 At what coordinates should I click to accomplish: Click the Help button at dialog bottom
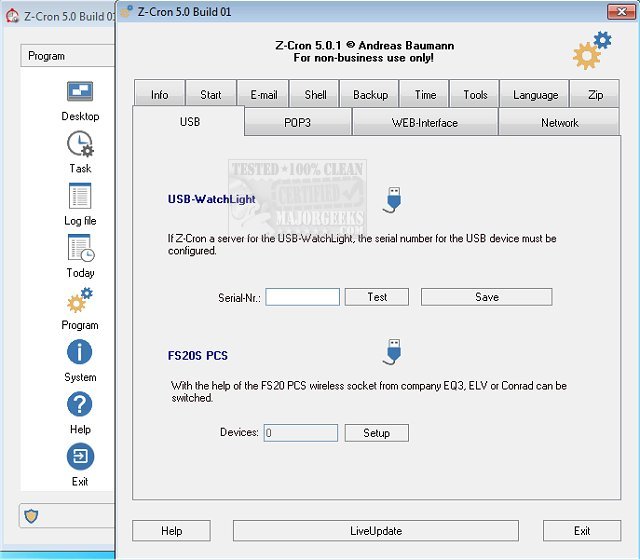click(x=171, y=531)
